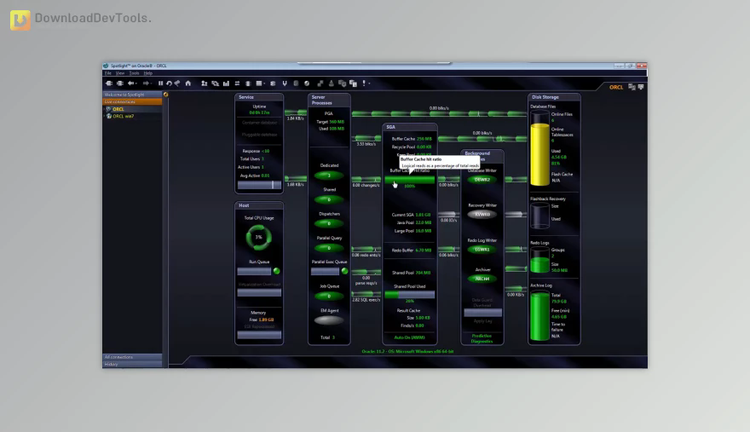Select the orange Live connections header
The height and width of the screenshot is (432, 750).
(132, 102)
